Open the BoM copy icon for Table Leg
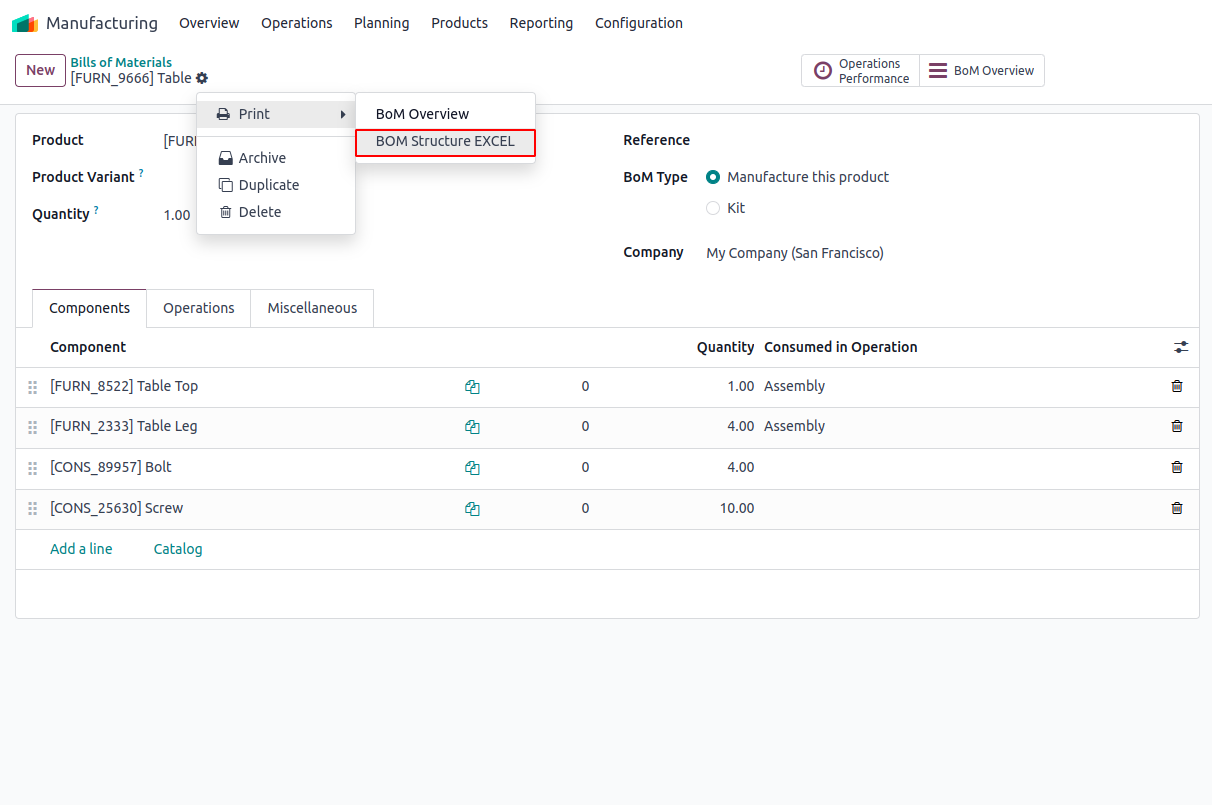The image size is (1212, 805). pyautogui.click(x=472, y=427)
